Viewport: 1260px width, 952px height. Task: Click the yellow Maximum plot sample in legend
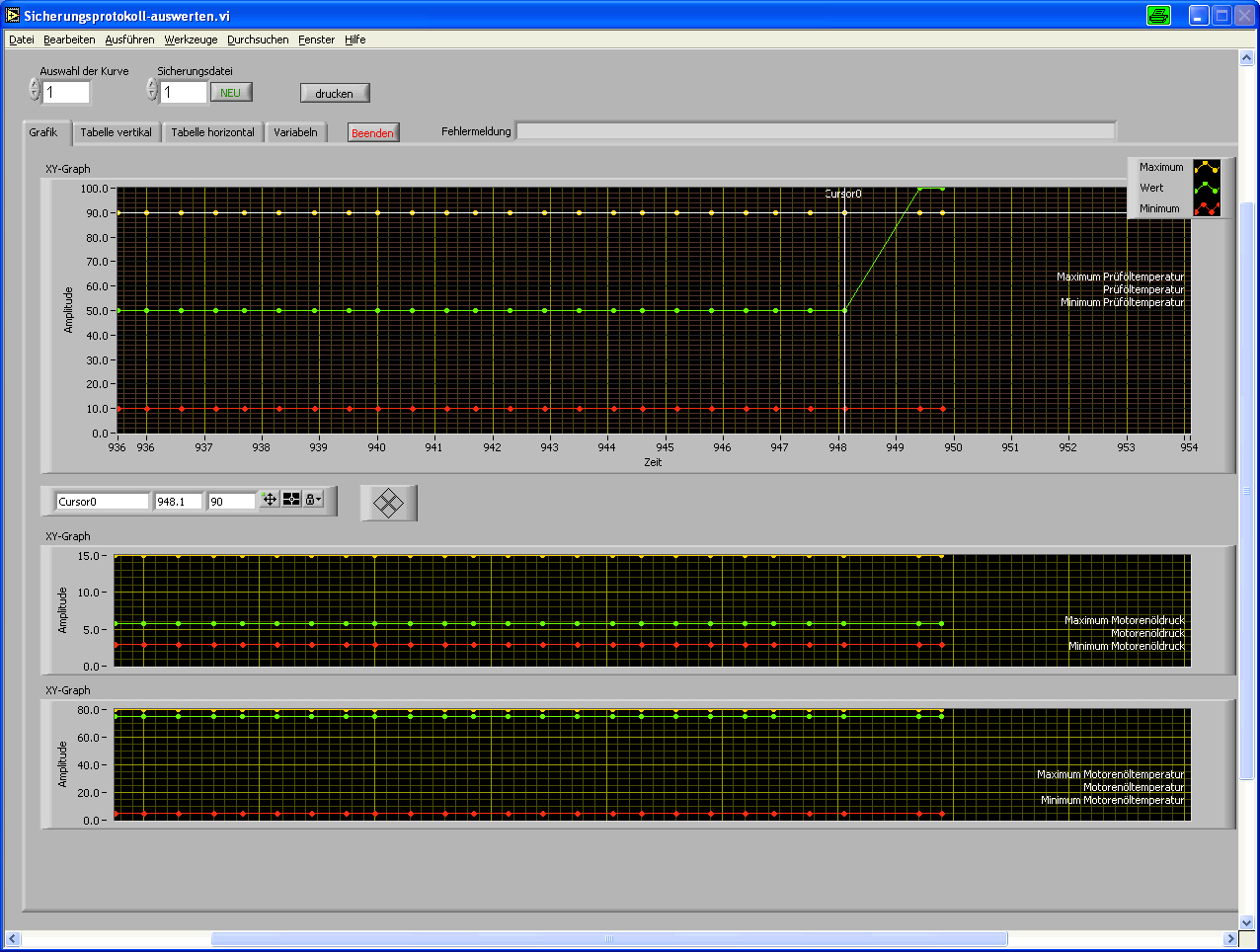tap(1207, 167)
